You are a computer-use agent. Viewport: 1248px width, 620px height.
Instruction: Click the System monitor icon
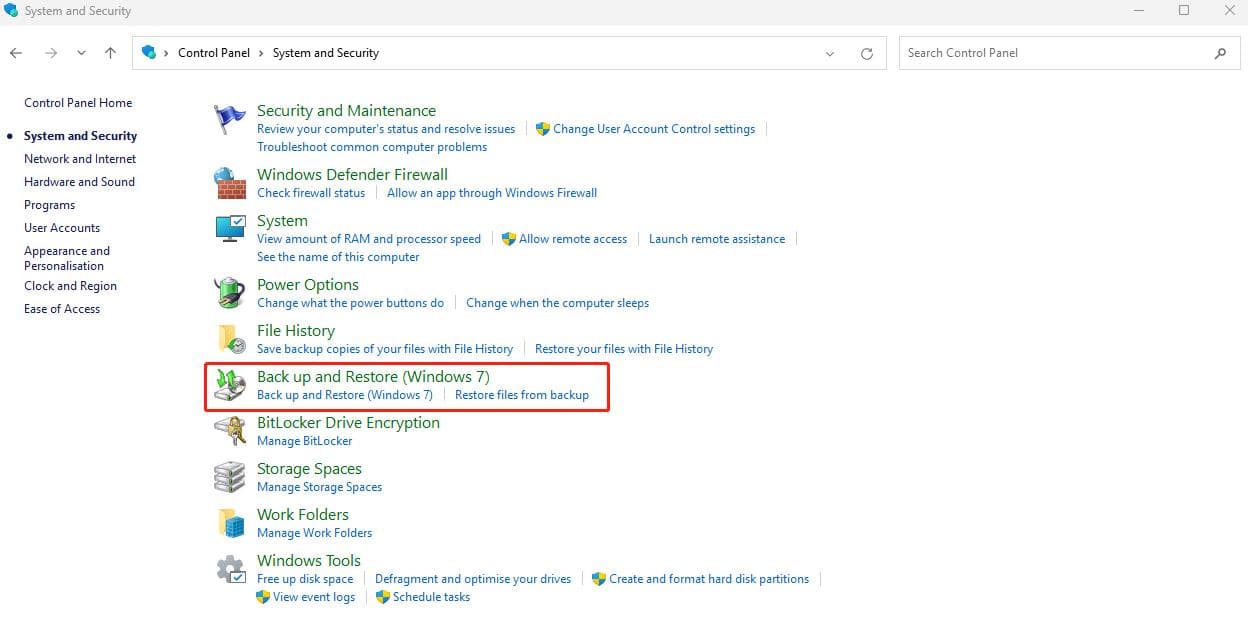point(230,229)
